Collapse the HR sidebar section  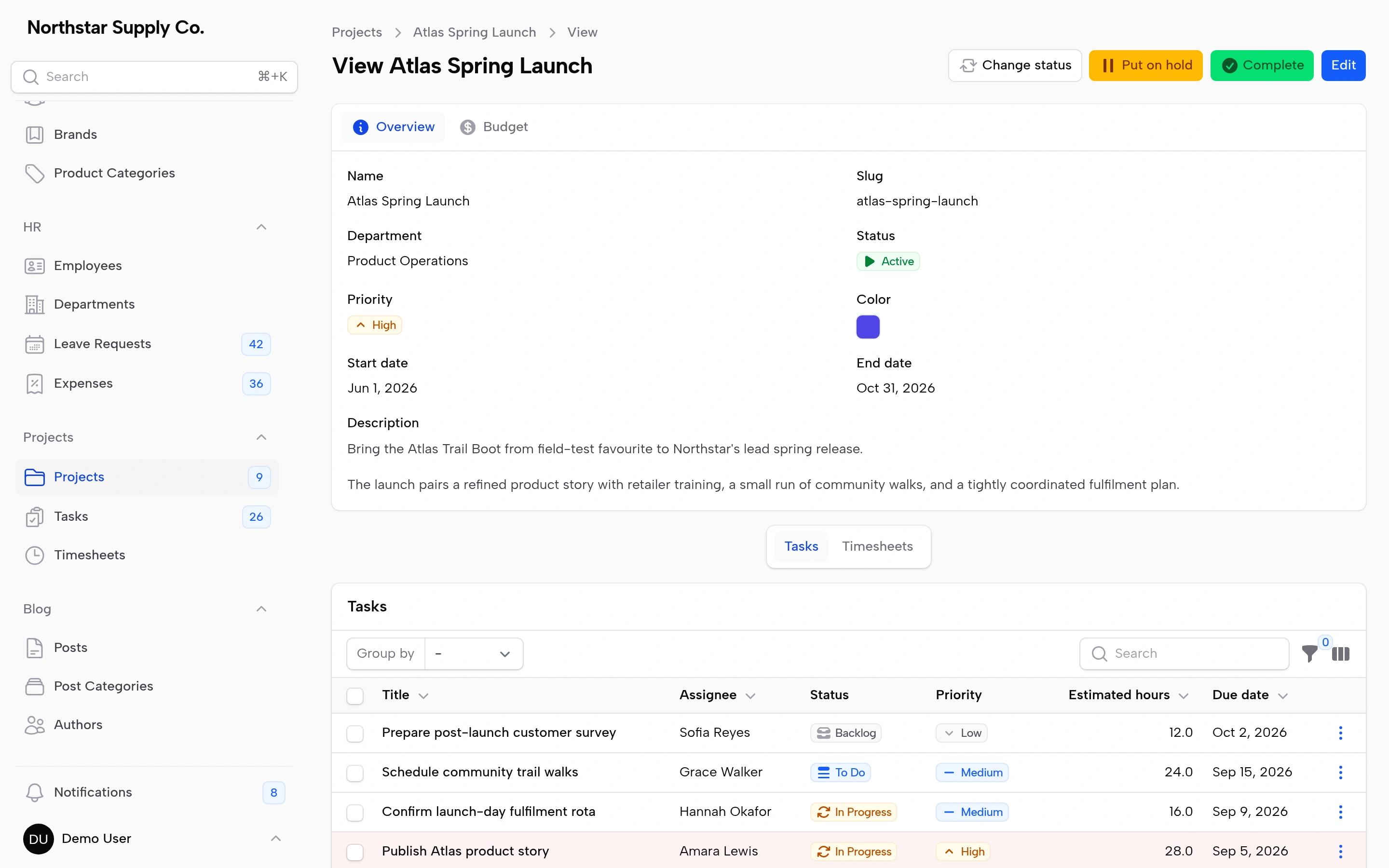click(261, 227)
